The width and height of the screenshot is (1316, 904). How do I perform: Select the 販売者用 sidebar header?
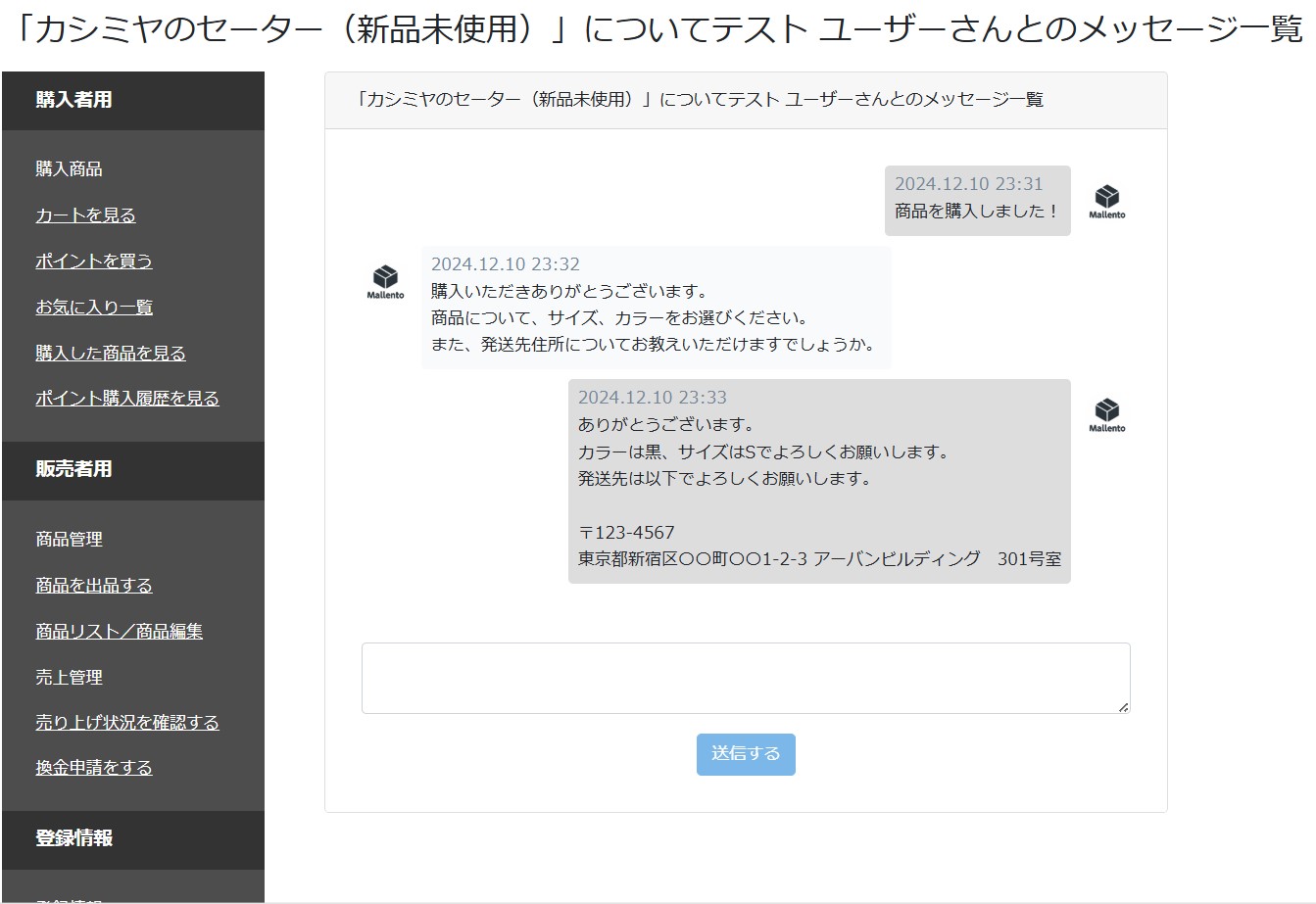(x=74, y=469)
